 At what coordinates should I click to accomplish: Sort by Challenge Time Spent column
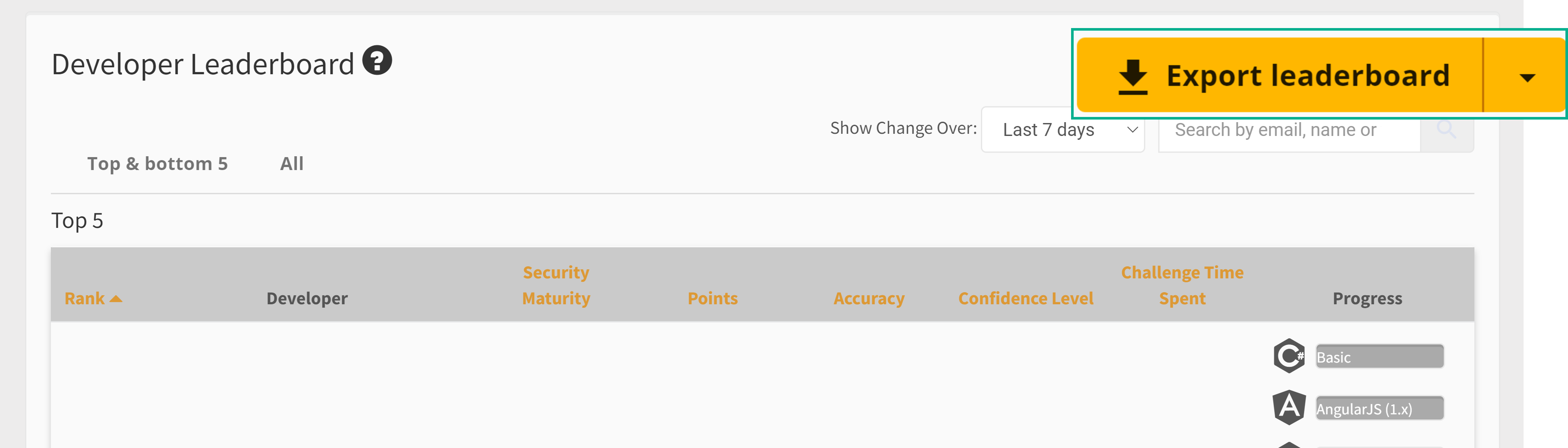1182,285
